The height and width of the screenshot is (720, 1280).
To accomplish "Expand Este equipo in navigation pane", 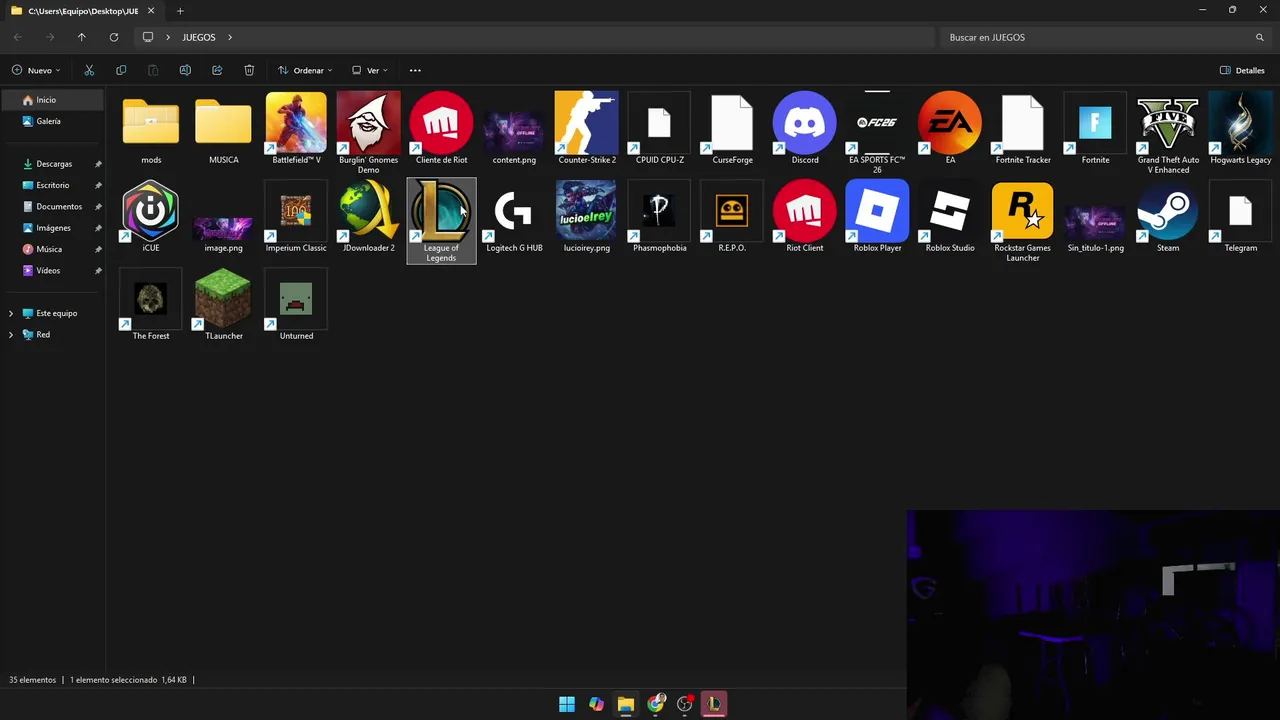I will point(11,313).
